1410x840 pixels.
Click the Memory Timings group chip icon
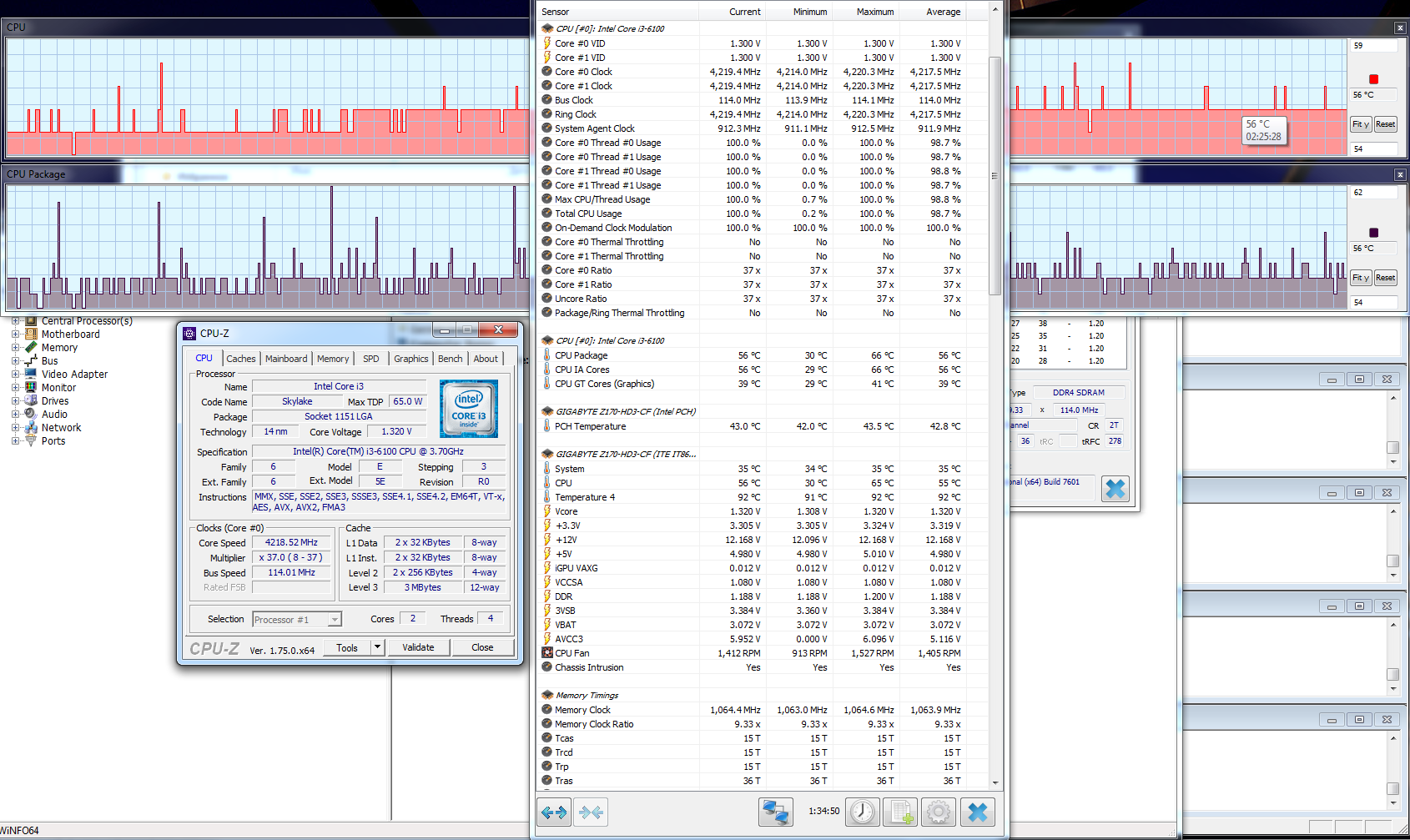(x=547, y=695)
